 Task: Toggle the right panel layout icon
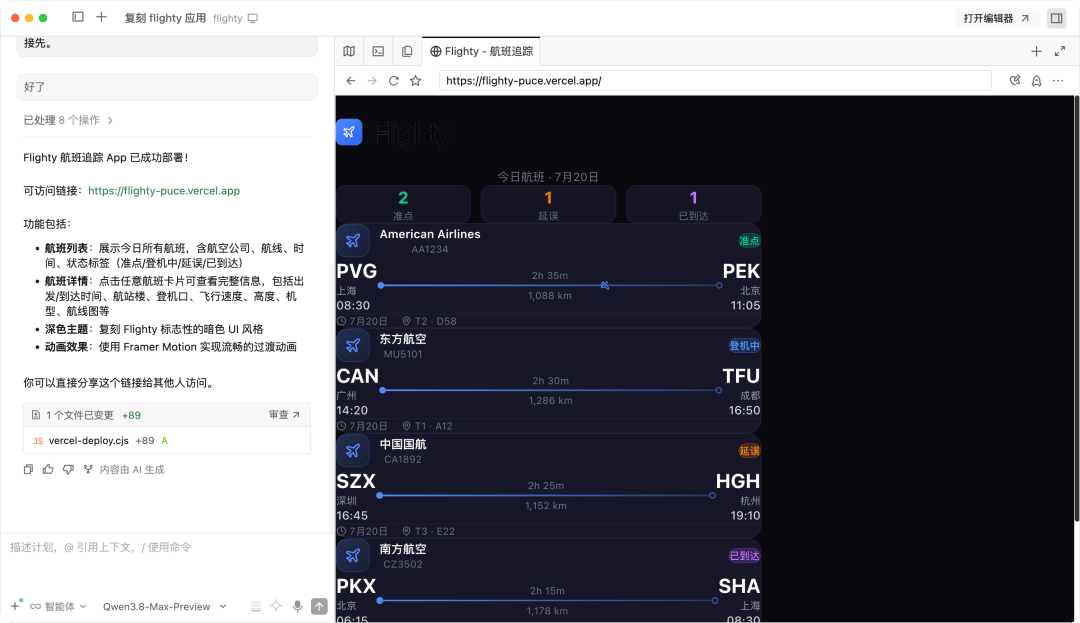[1057, 19]
